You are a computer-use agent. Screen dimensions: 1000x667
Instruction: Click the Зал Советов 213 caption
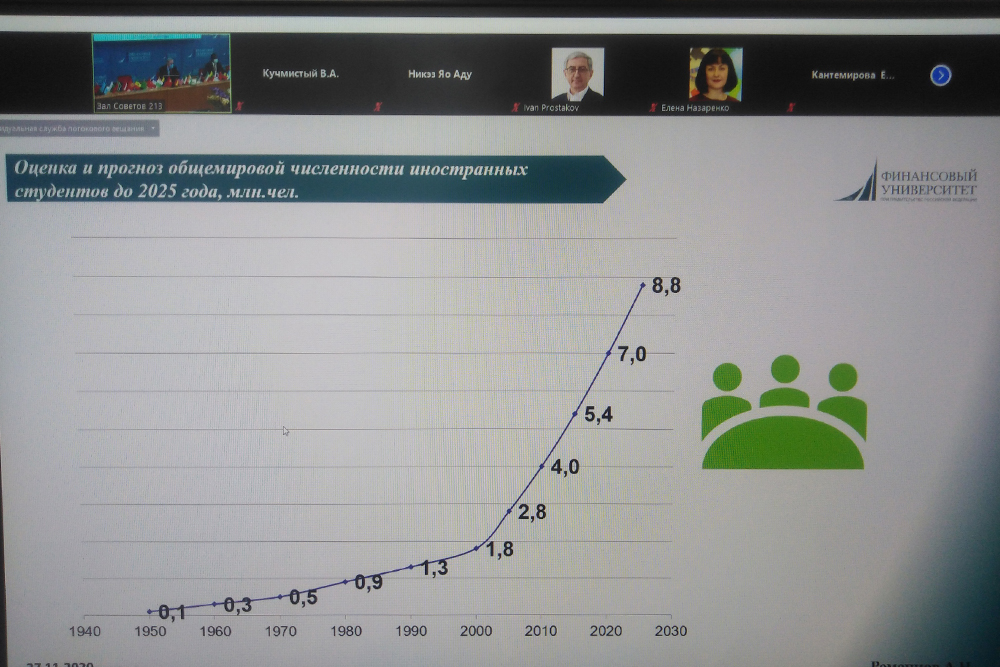pyautogui.click(x=129, y=106)
